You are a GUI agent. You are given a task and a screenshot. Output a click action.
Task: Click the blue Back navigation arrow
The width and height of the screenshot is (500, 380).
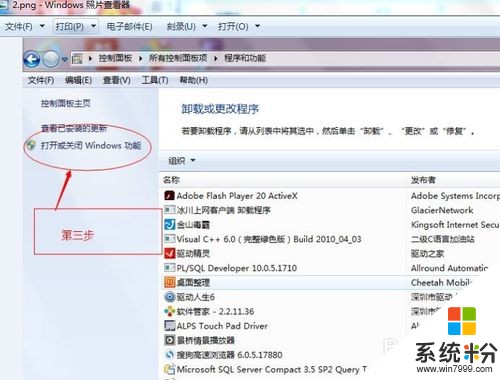32,59
